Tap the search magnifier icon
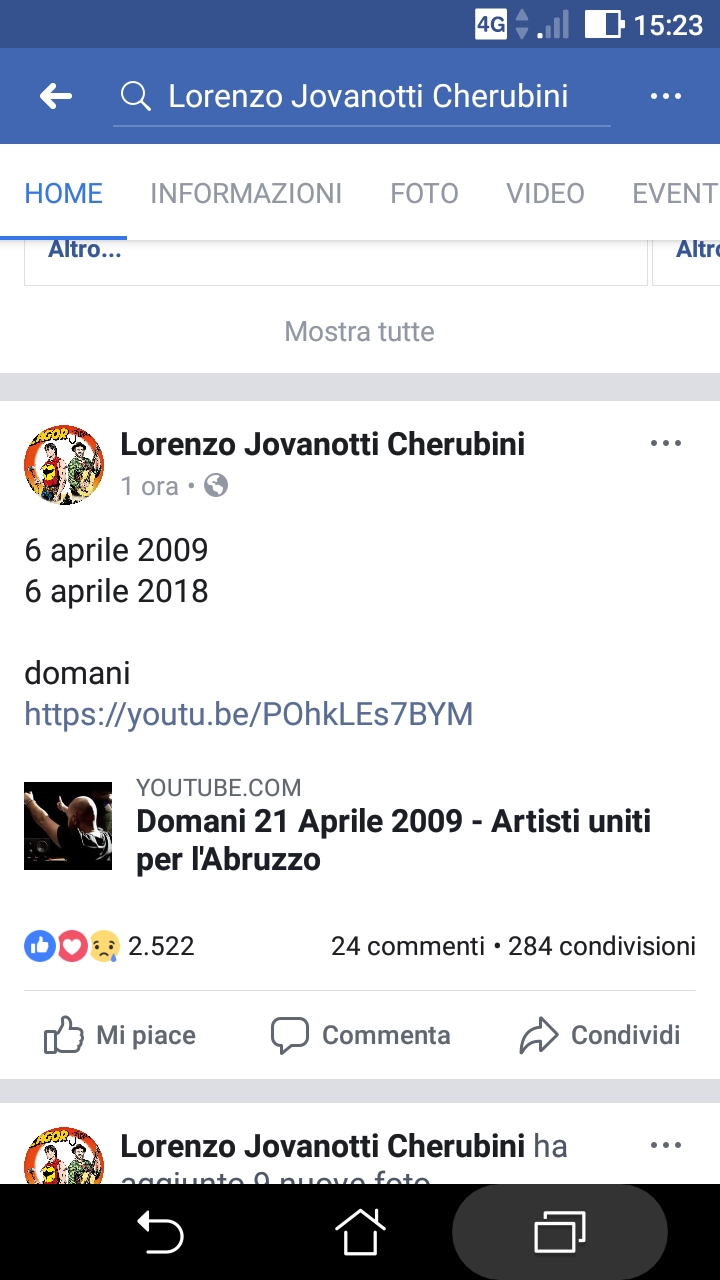Viewport: 720px width, 1280px height. 135,96
